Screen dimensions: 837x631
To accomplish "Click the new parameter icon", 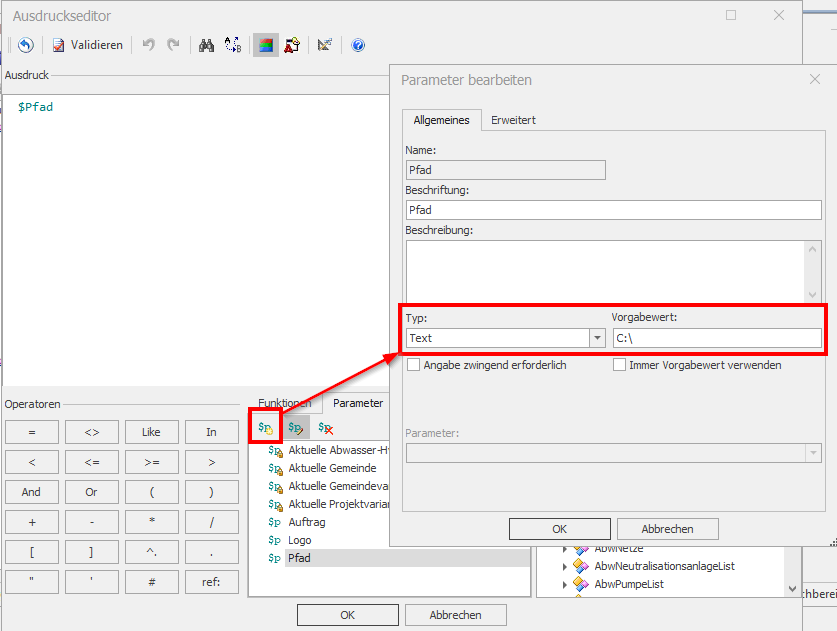I will coord(265,428).
